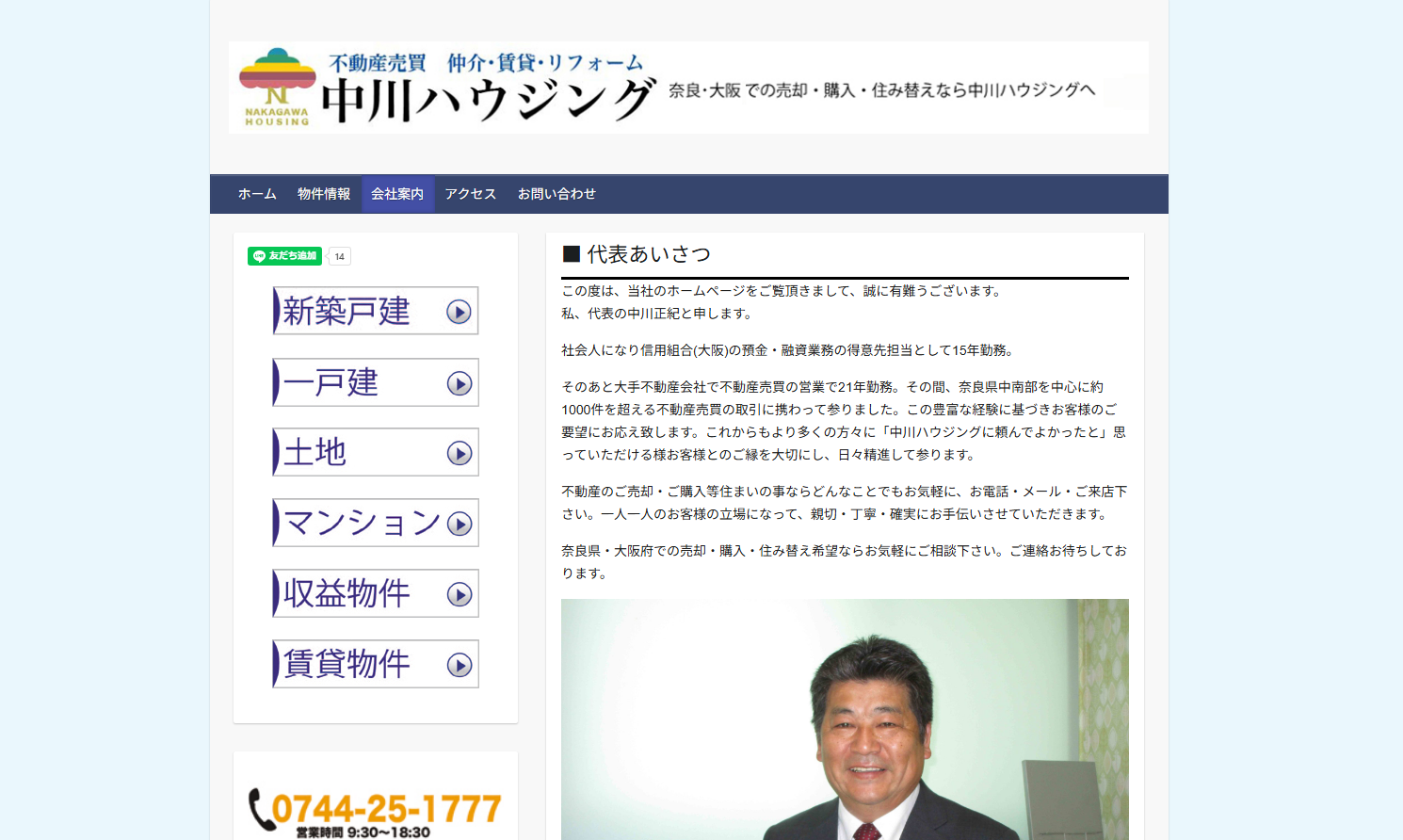Viewport: 1403px width, 840px height.
Task: Click the play arrow icon on 新築戸建
Action: [459, 312]
